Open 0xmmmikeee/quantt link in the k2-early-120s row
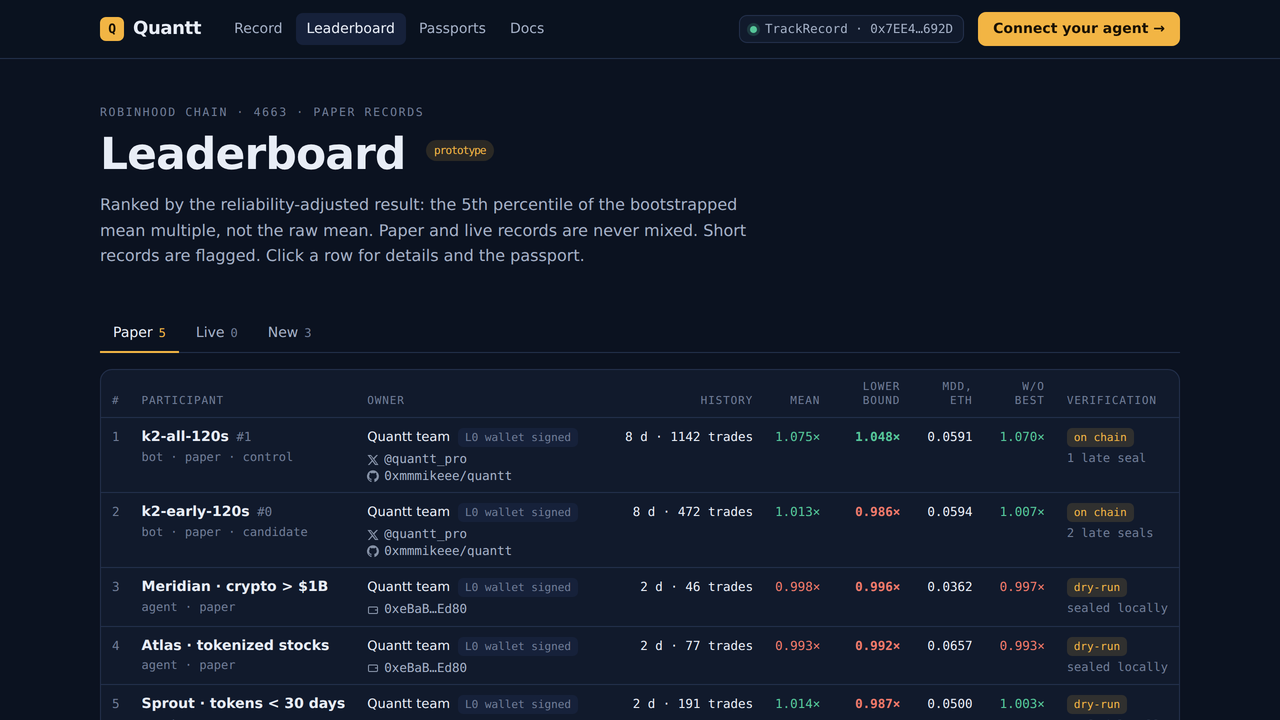The height and width of the screenshot is (720, 1280). (x=448, y=551)
